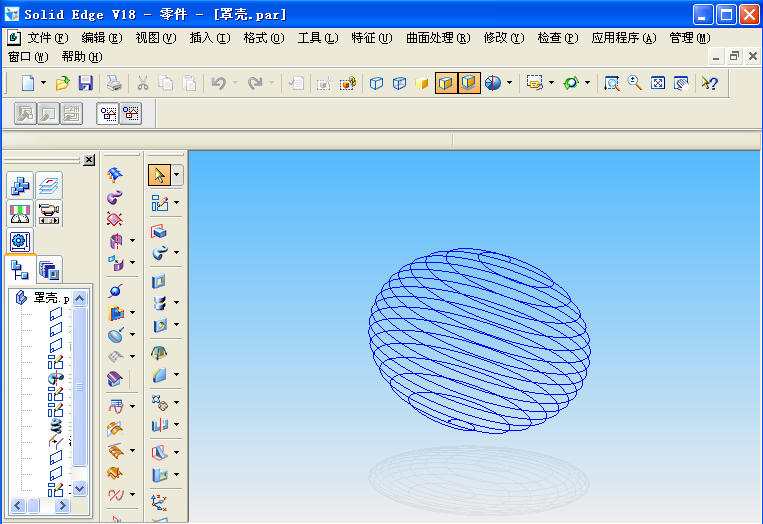Open the 窗口 (Window) menu
The width and height of the screenshot is (763, 524).
tap(28, 57)
